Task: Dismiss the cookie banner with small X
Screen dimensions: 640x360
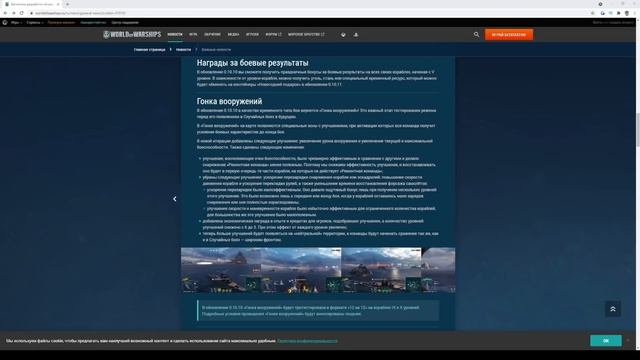Action: coord(628,340)
